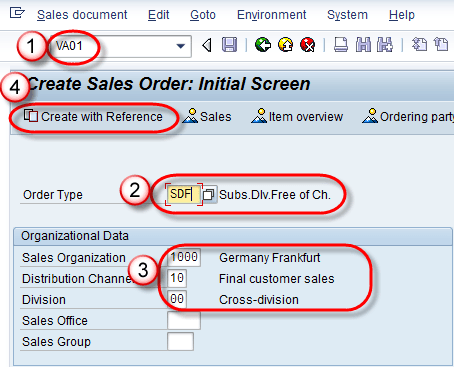The image size is (454, 367).
Task: Click the Find binoculars icon
Action: 363,45
